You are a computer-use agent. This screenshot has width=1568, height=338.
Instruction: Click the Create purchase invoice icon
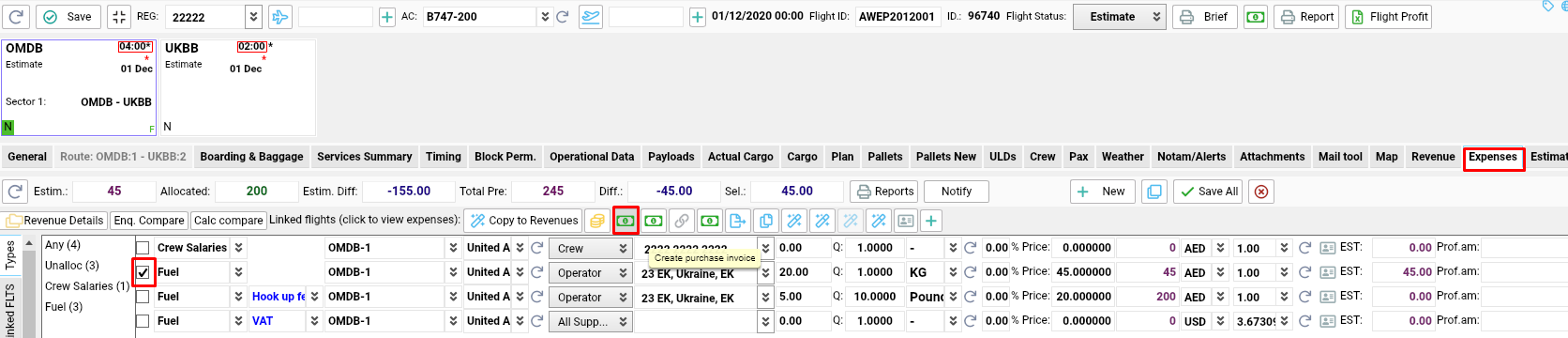coord(626,221)
